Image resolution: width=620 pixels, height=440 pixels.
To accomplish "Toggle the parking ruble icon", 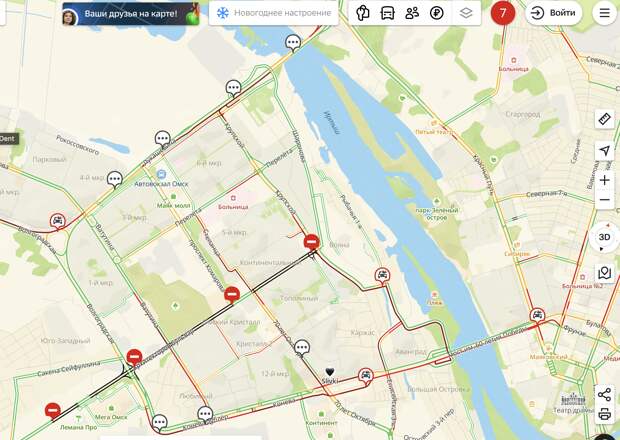I will (x=437, y=13).
